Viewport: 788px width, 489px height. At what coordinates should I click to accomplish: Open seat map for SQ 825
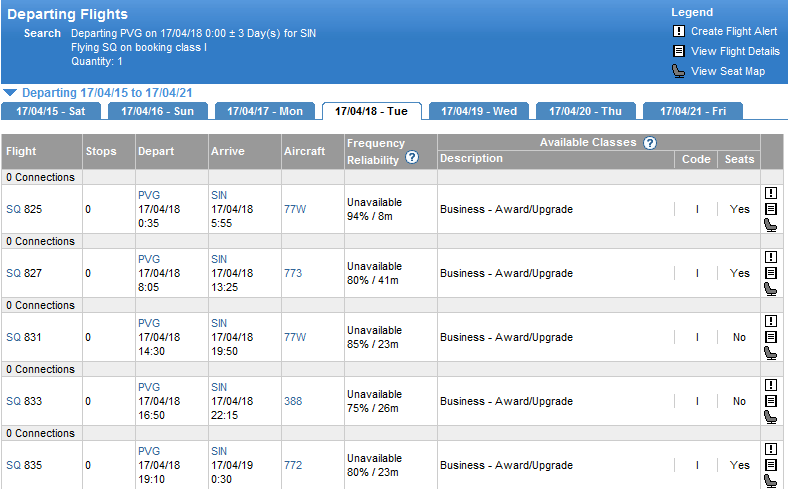771,225
